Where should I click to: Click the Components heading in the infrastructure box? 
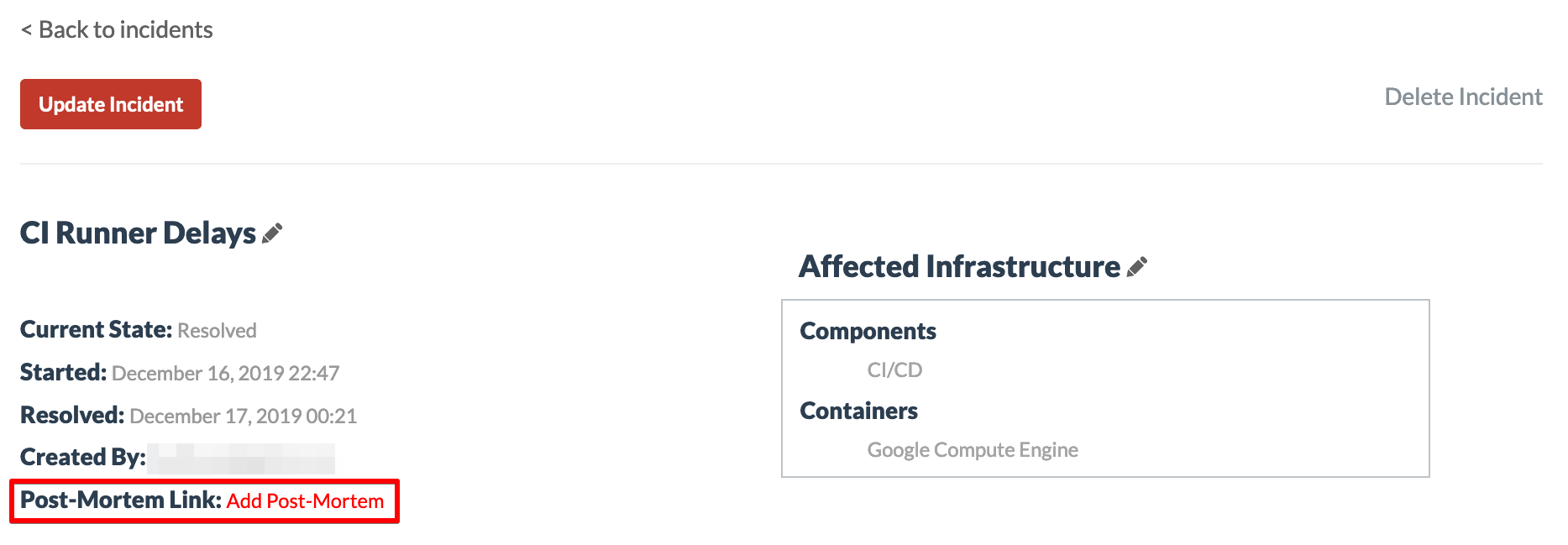pyautogui.click(x=868, y=332)
